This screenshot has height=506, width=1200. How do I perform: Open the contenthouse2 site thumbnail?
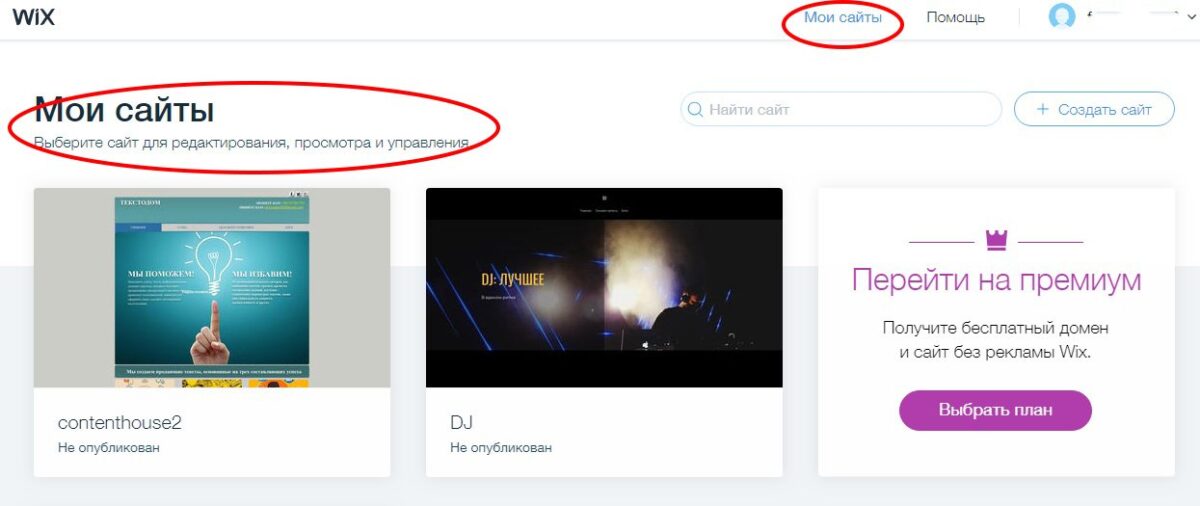coord(212,288)
